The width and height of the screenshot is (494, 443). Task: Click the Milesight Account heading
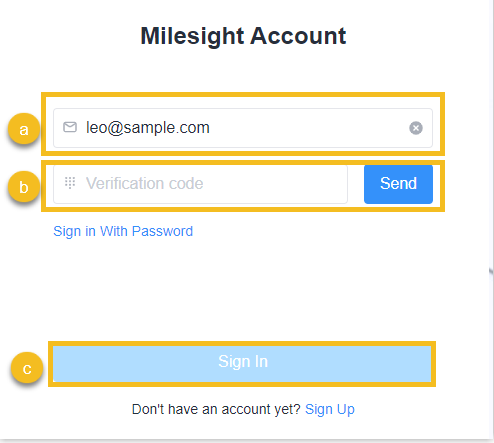click(x=243, y=36)
